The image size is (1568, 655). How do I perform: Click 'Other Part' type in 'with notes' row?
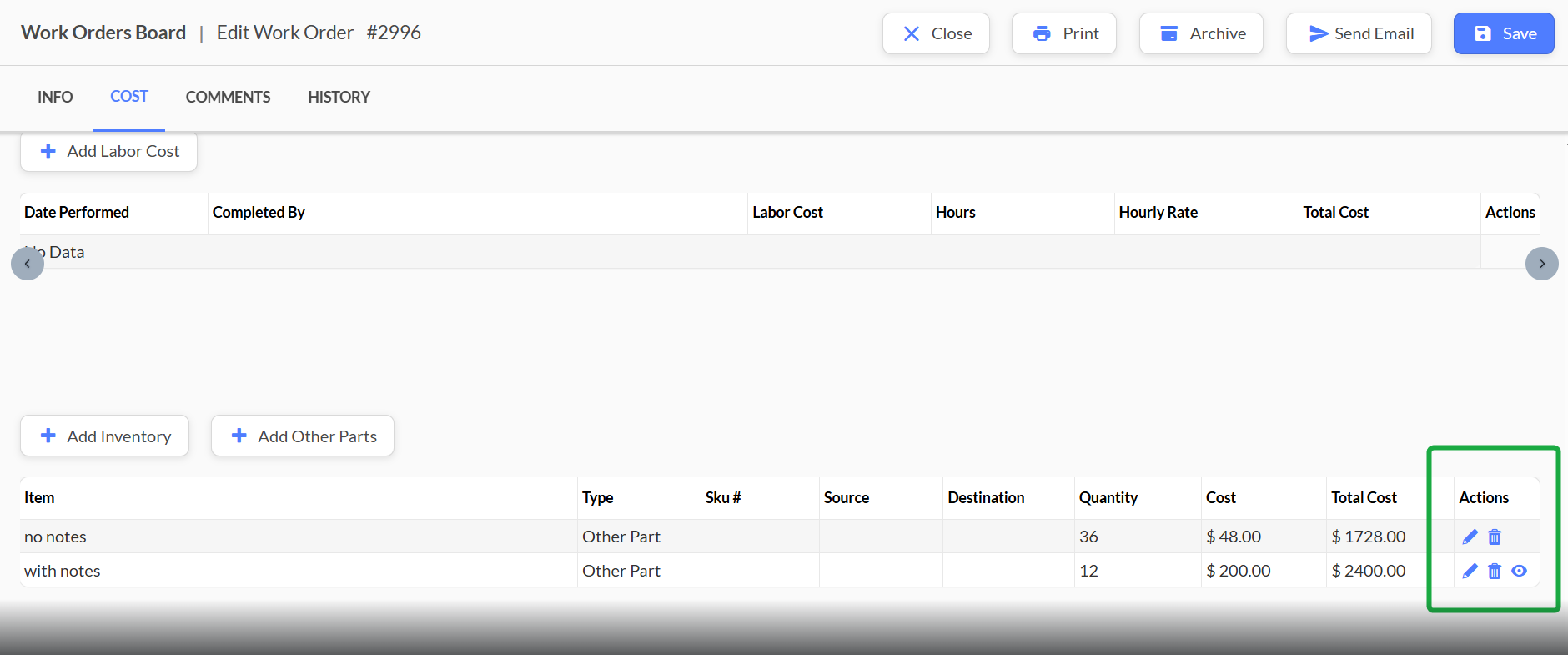pos(621,571)
